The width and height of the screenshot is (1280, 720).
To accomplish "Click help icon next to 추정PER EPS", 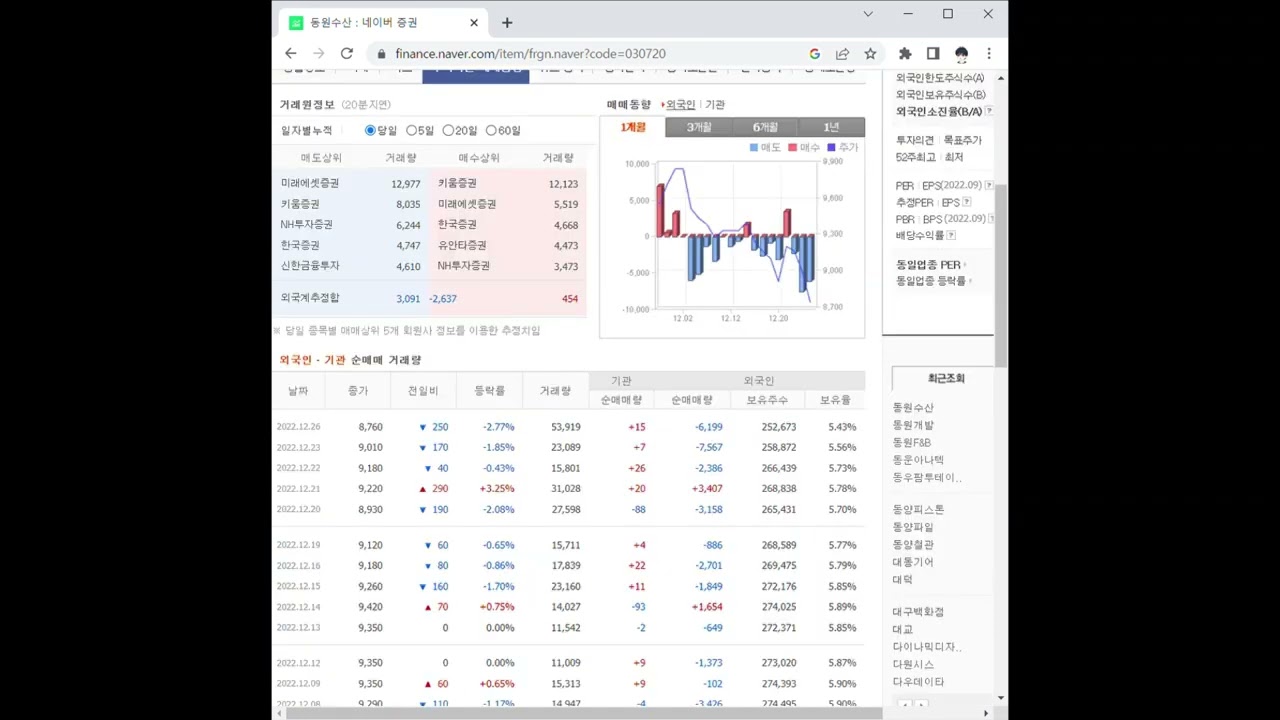I will 966,202.
